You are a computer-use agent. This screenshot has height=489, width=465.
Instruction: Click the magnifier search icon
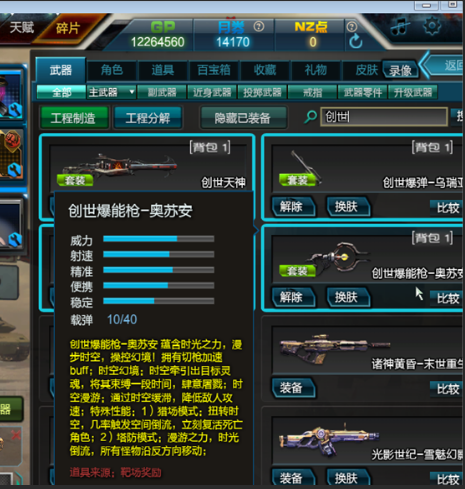(x=311, y=117)
